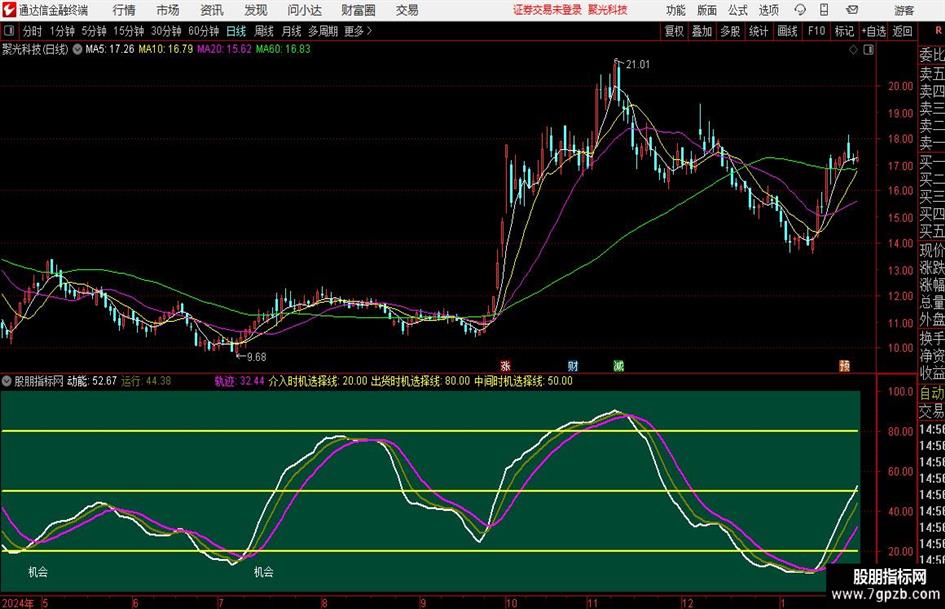945x609 pixels.
Task: Open the 财富圈 menu
Action: pos(358,10)
